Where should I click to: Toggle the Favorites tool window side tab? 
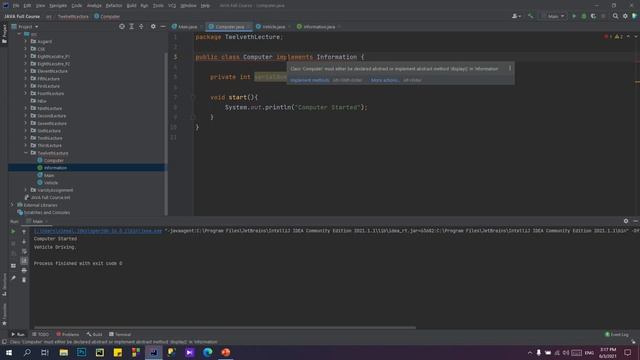click(4, 314)
